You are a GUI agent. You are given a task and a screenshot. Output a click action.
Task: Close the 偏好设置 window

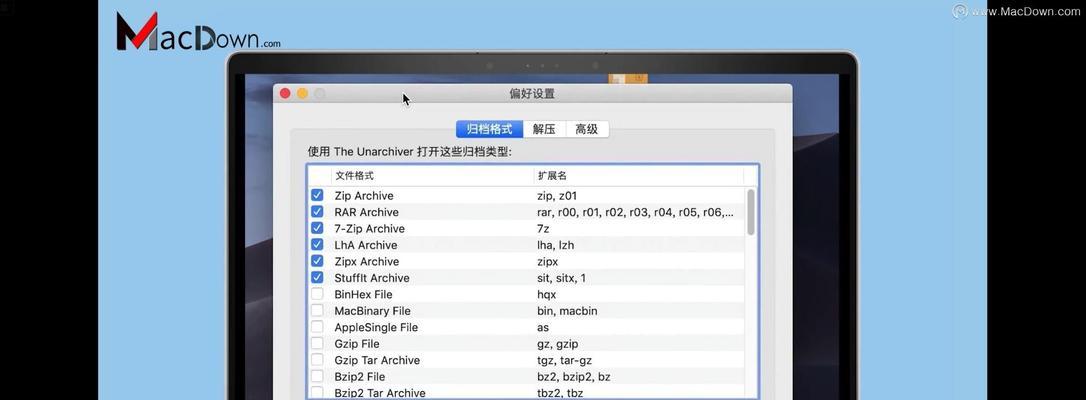pos(285,93)
